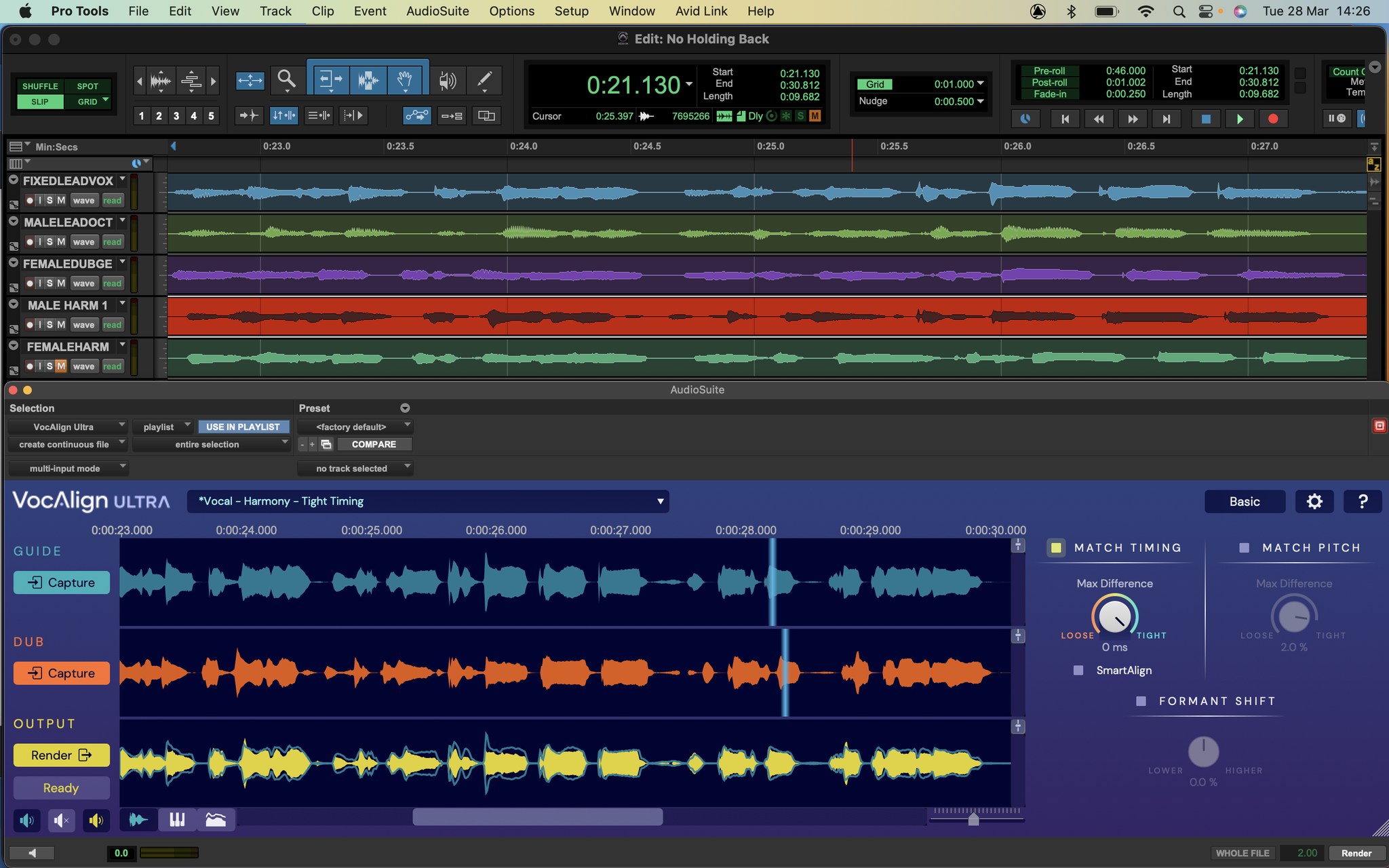1389x868 pixels.
Task: Open the factory default preset menu
Action: (x=355, y=427)
